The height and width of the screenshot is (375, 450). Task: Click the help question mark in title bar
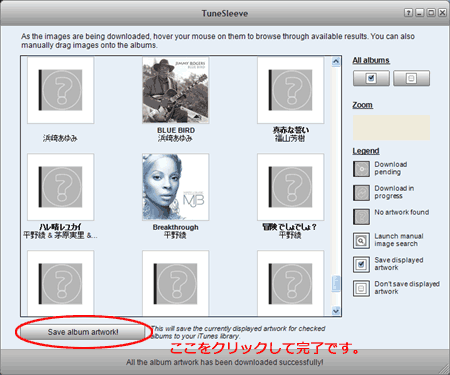pos(408,13)
